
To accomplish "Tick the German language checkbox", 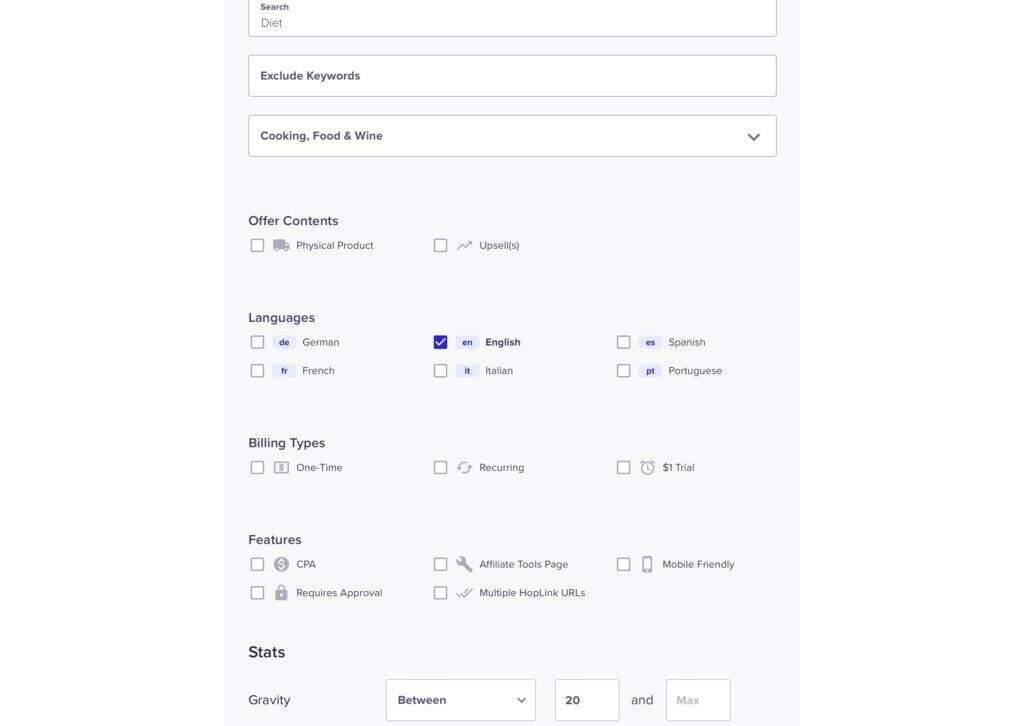I will 257,342.
